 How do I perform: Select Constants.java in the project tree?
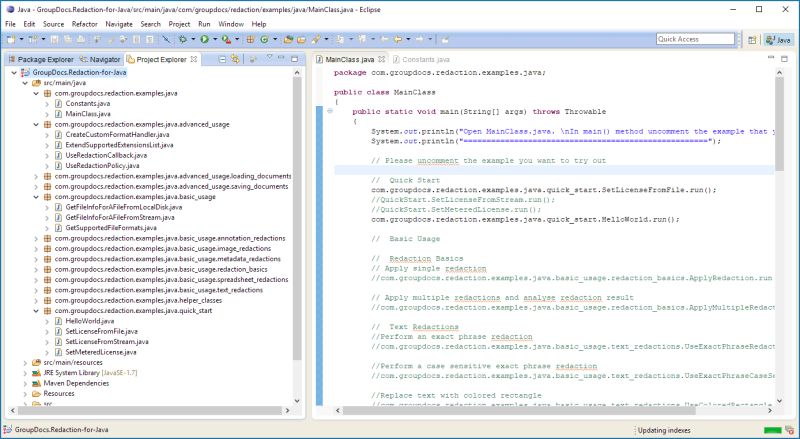click(88, 104)
